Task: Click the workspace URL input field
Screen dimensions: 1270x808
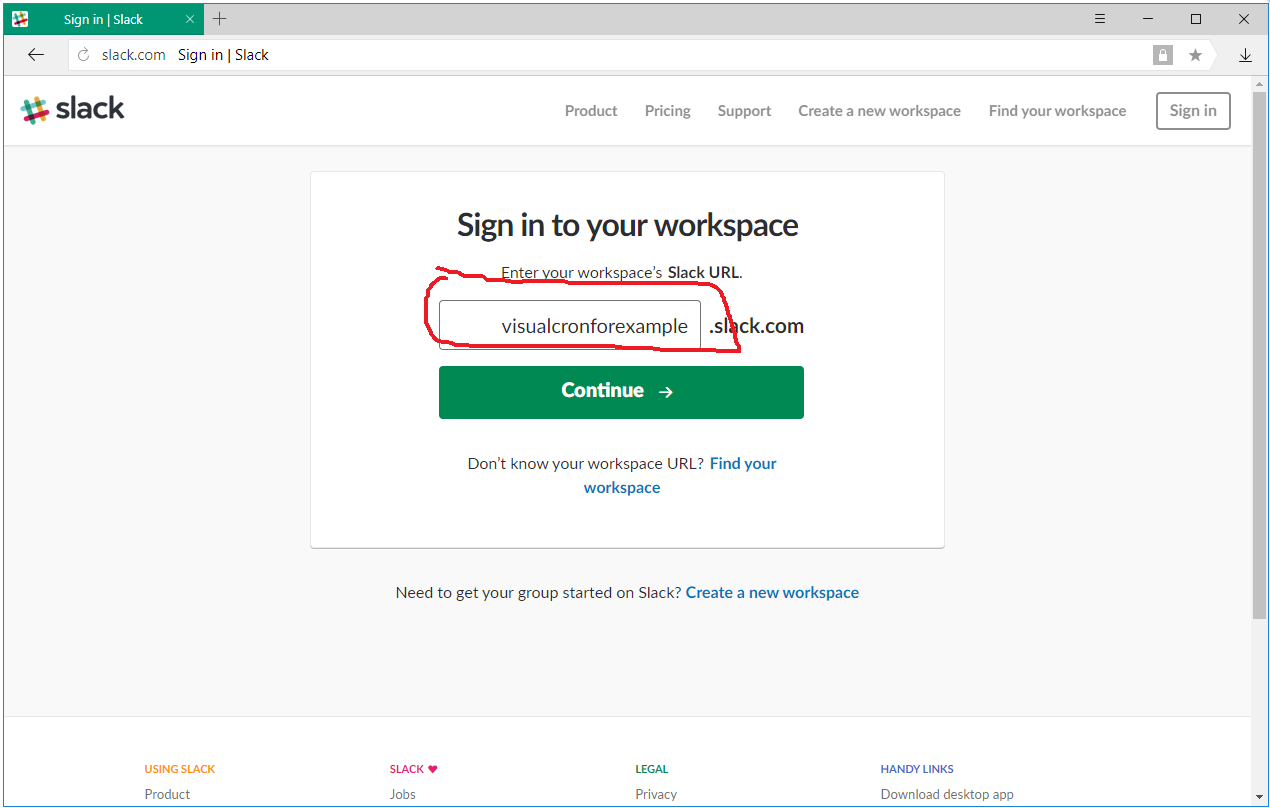Action: coord(569,324)
